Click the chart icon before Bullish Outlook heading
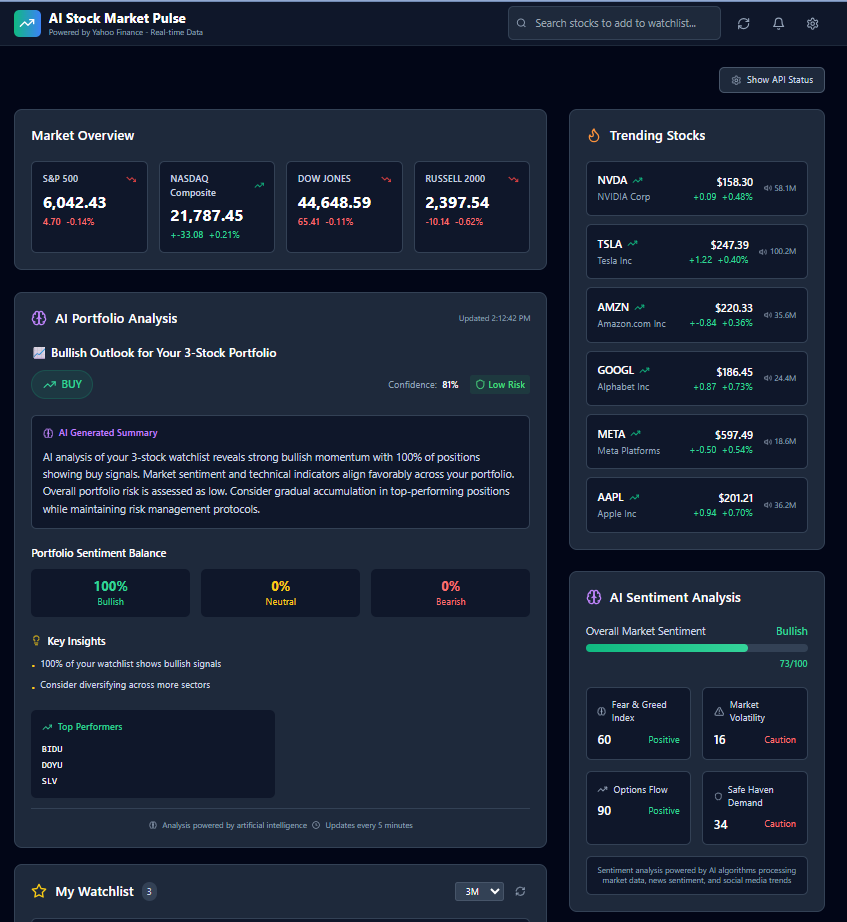Screen dimensions: 847x922 click(39, 353)
